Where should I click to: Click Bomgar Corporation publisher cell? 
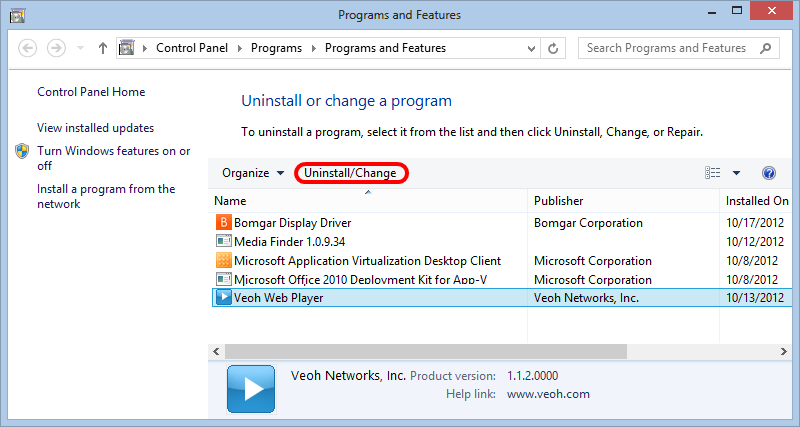pyautogui.click(x=588, y=223)
